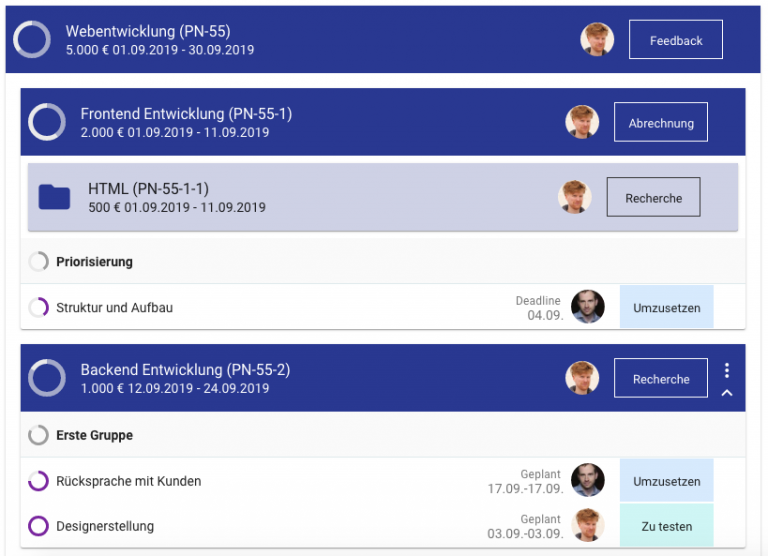Select the Designerstellung task title
Image resolution: width=768 pixels, height=556 pixels.
(105, 526)
